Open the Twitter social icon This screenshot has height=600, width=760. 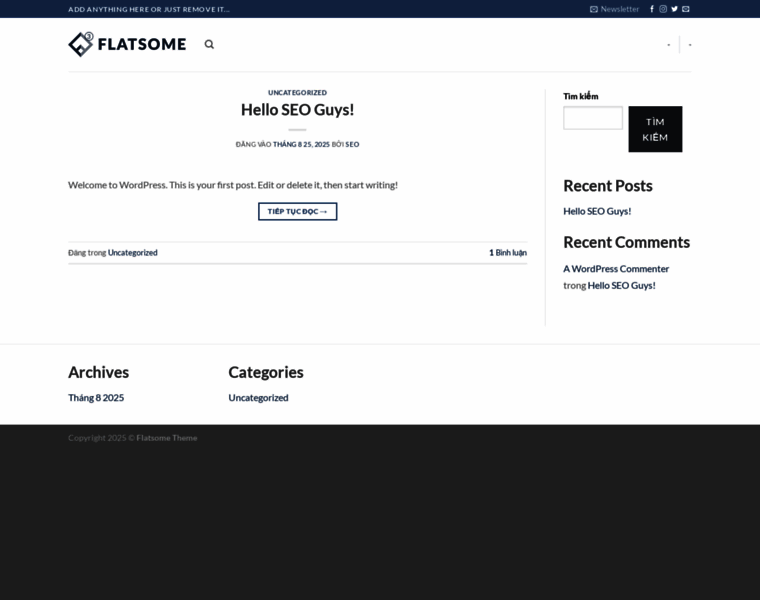[x=674, y=9]
